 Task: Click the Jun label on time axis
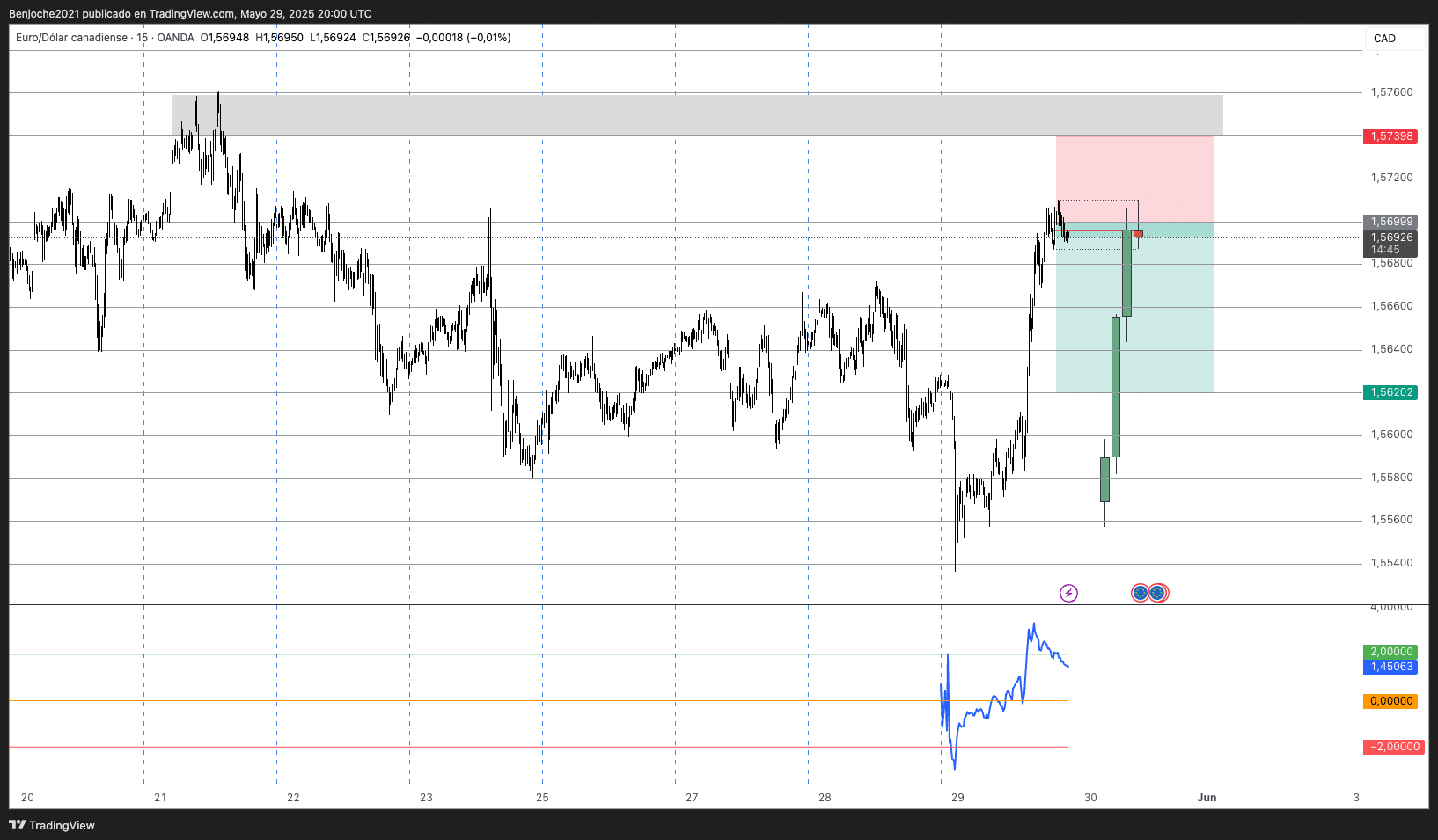(1207, 798)
